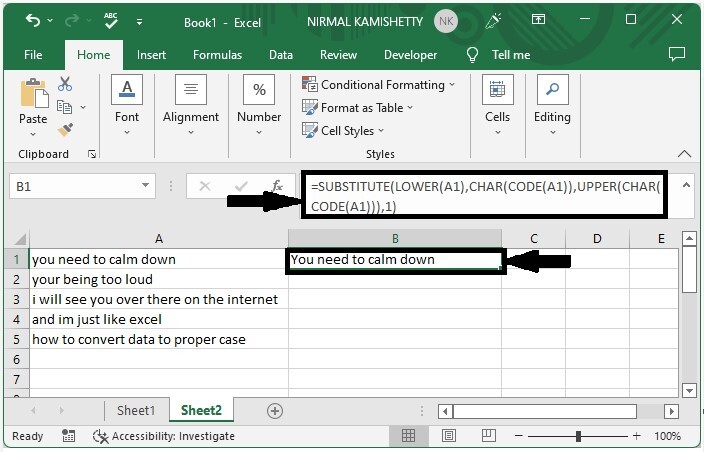Click vertical scrollbar up arrow

689,238
